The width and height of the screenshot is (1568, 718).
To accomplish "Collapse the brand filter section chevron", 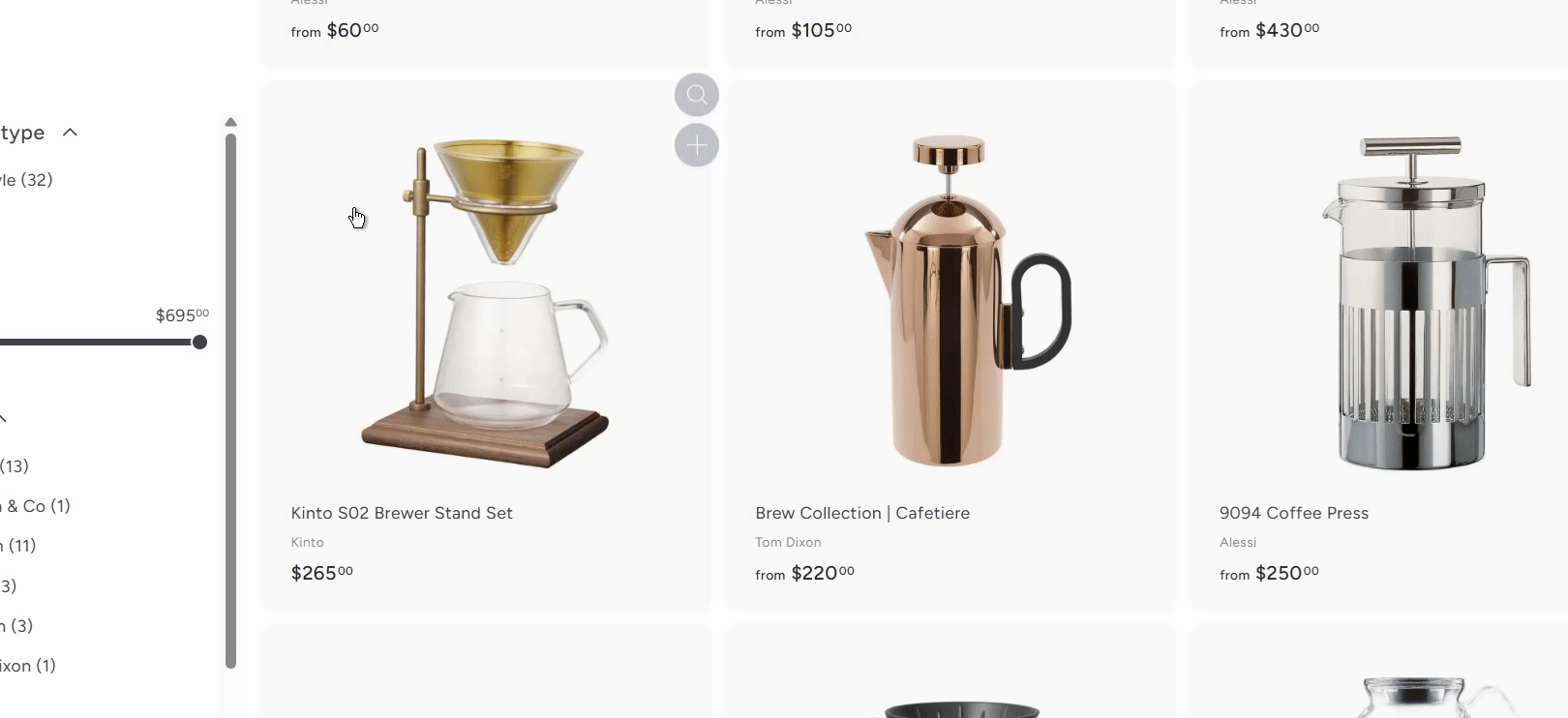I will click(x=3, y=419).
